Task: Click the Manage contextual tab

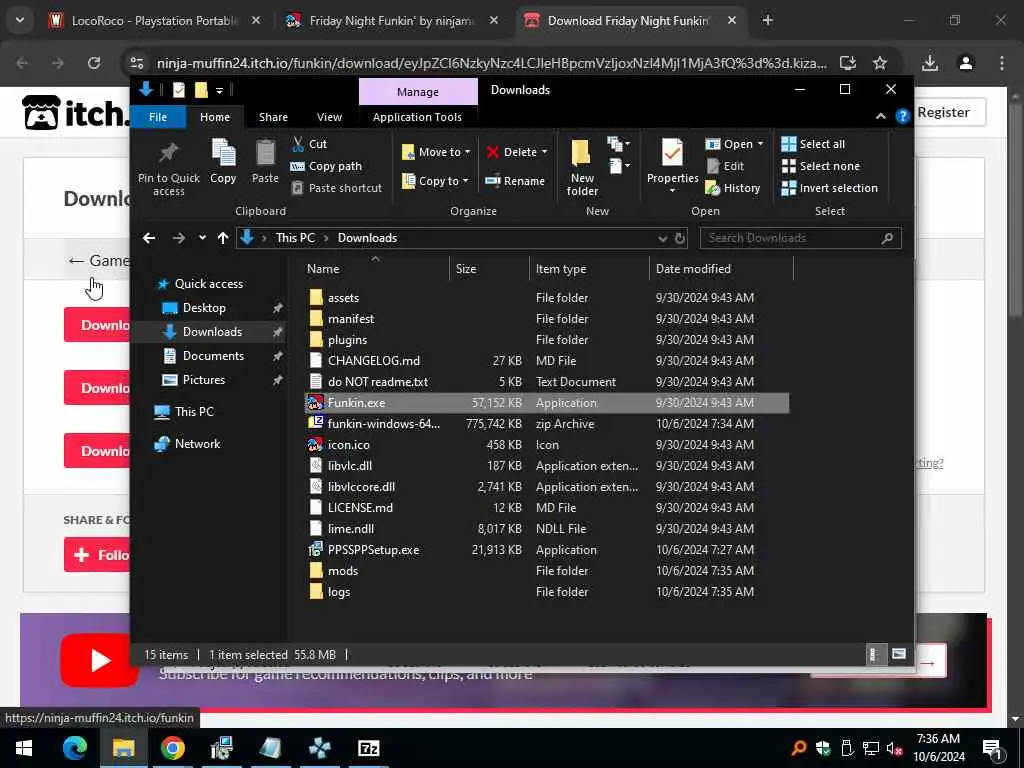Action: coord(418,92)
